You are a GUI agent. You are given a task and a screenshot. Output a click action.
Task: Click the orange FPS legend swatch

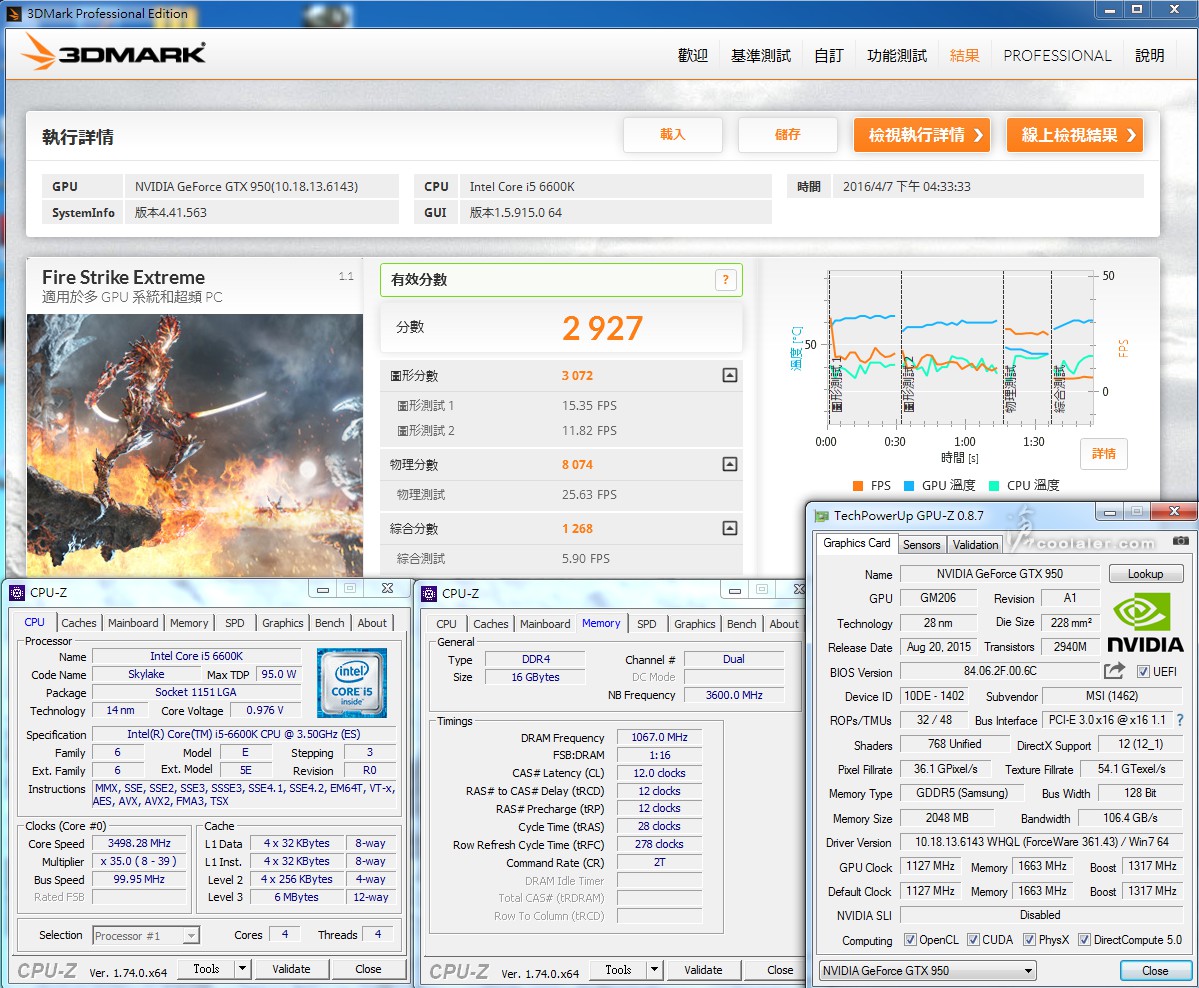(x=858, y=486)
